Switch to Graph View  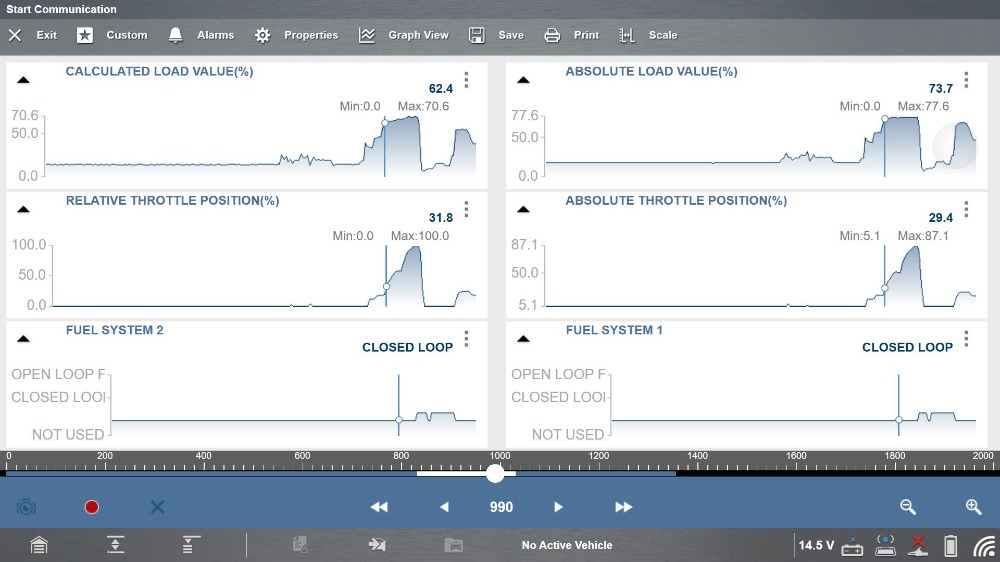point(405,35)
